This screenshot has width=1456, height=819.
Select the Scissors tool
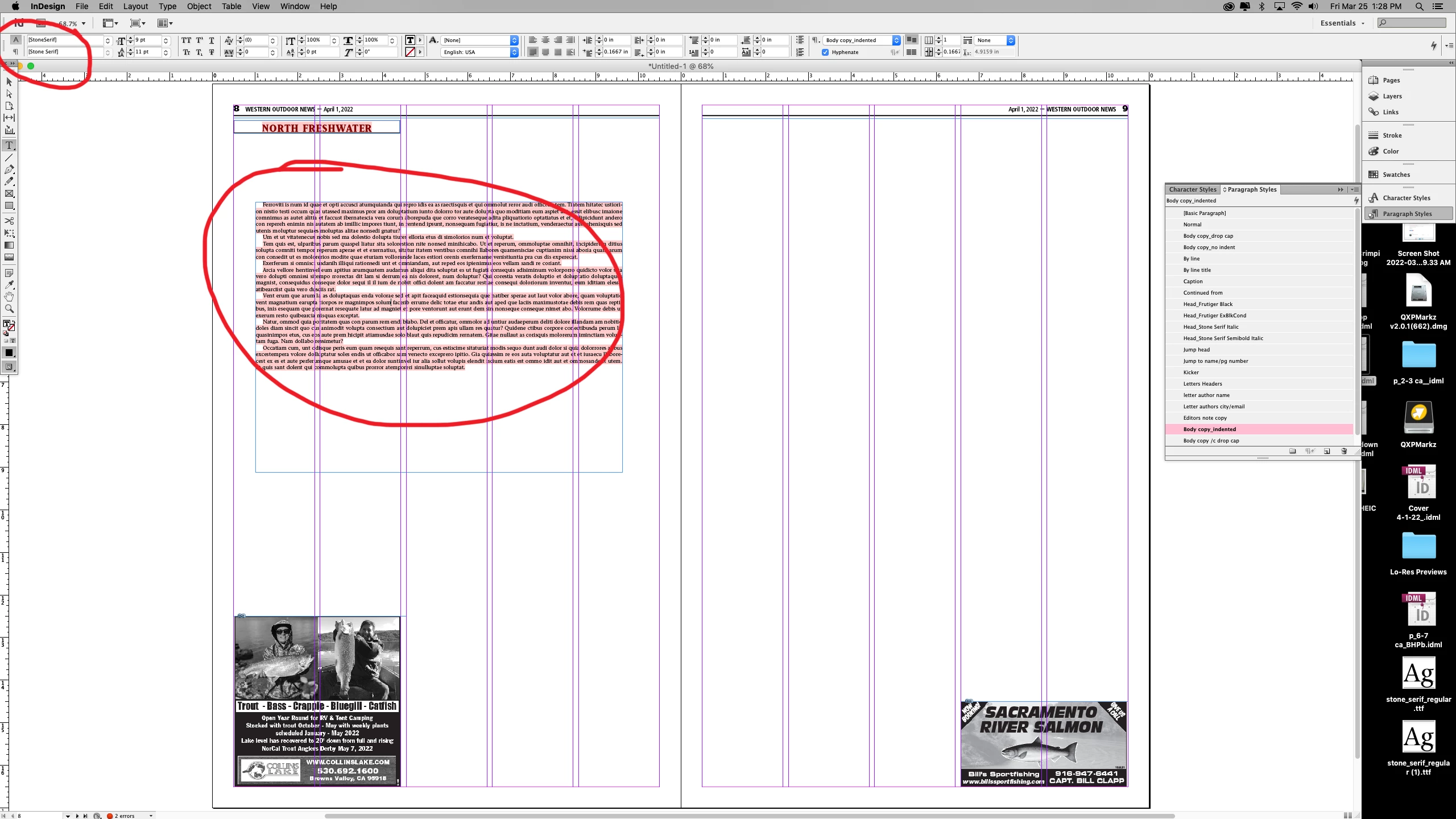pos(9,221)
